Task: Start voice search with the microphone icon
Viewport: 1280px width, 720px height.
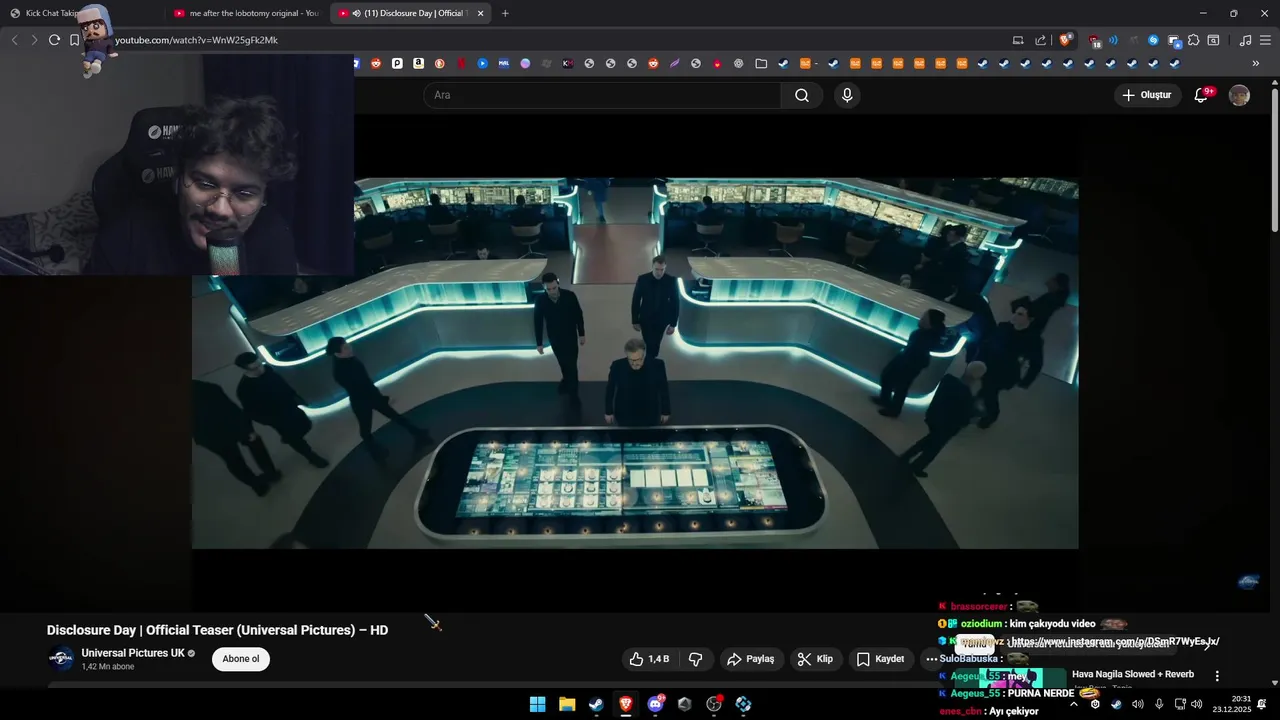Action: coord(847,95)
